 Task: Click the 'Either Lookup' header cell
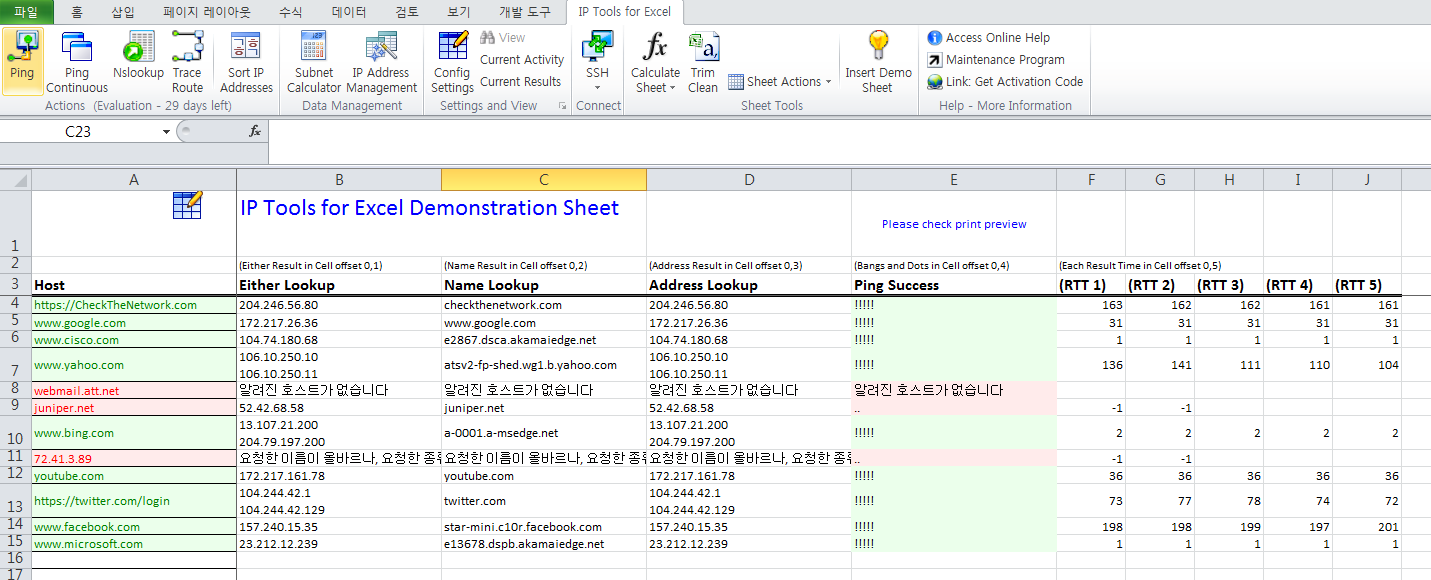pyautogui.click(x=339, y=285)
